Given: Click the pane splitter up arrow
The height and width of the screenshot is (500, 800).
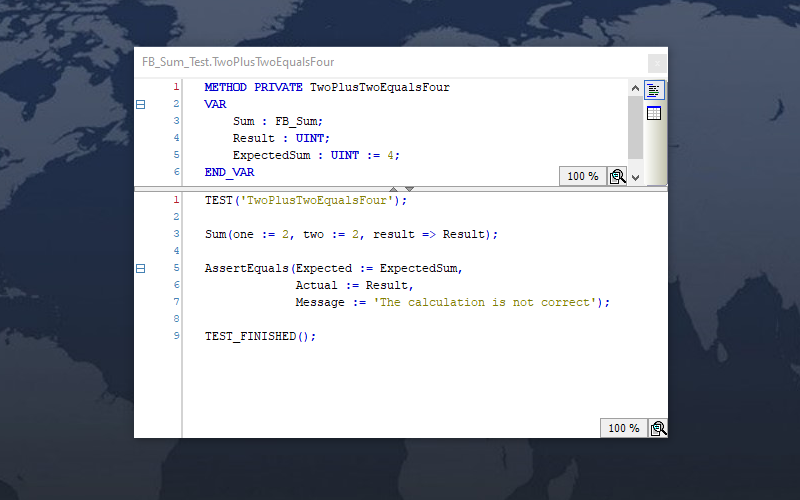Looking at the screenshot, I should [394, 188].
